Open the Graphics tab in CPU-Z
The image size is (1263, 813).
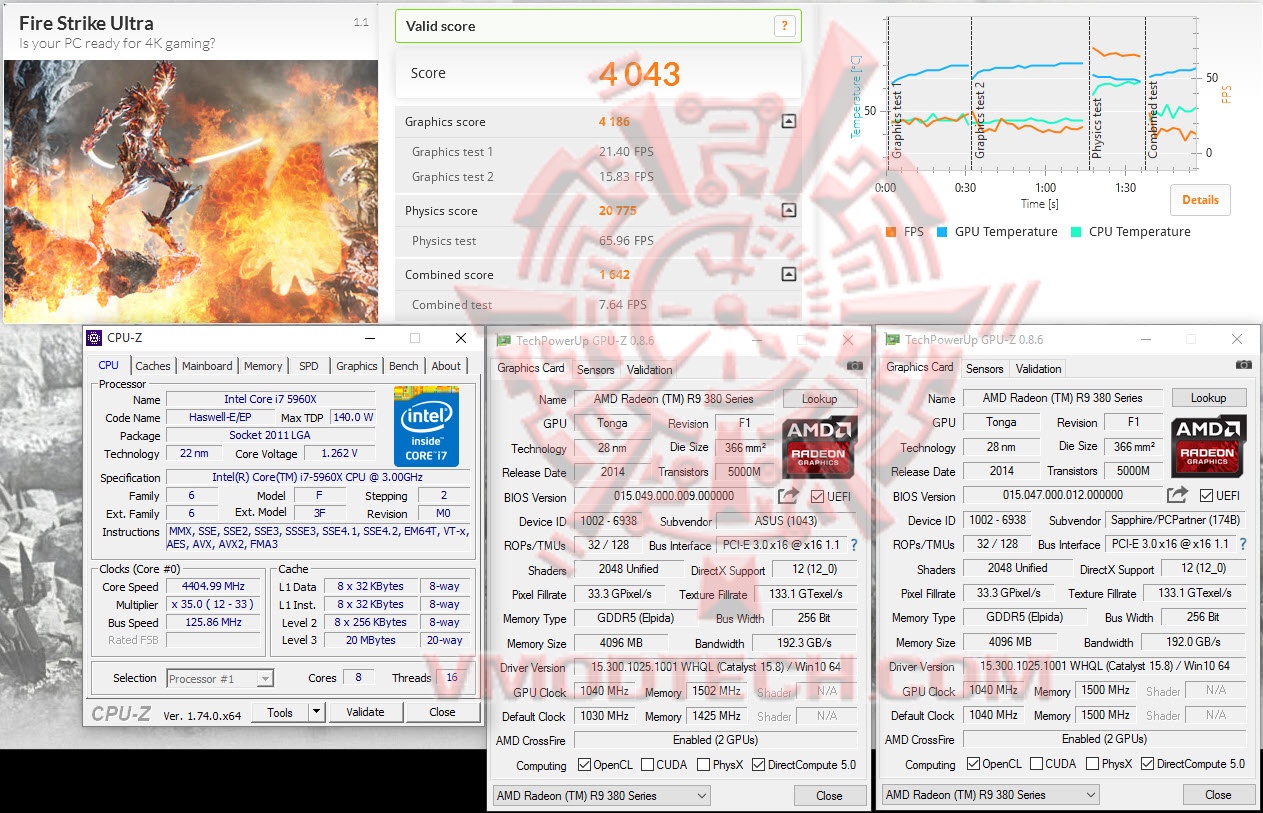(357, 366)
